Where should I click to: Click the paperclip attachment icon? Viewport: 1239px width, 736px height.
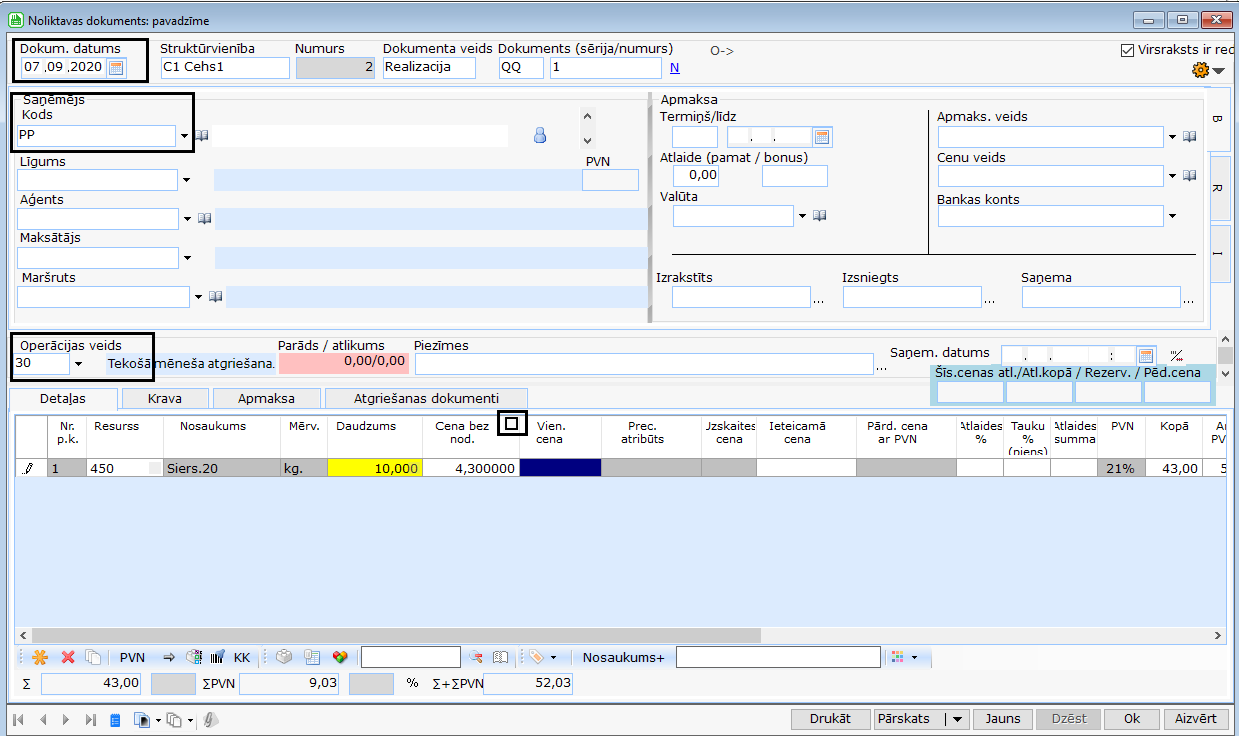coord(211,719)
